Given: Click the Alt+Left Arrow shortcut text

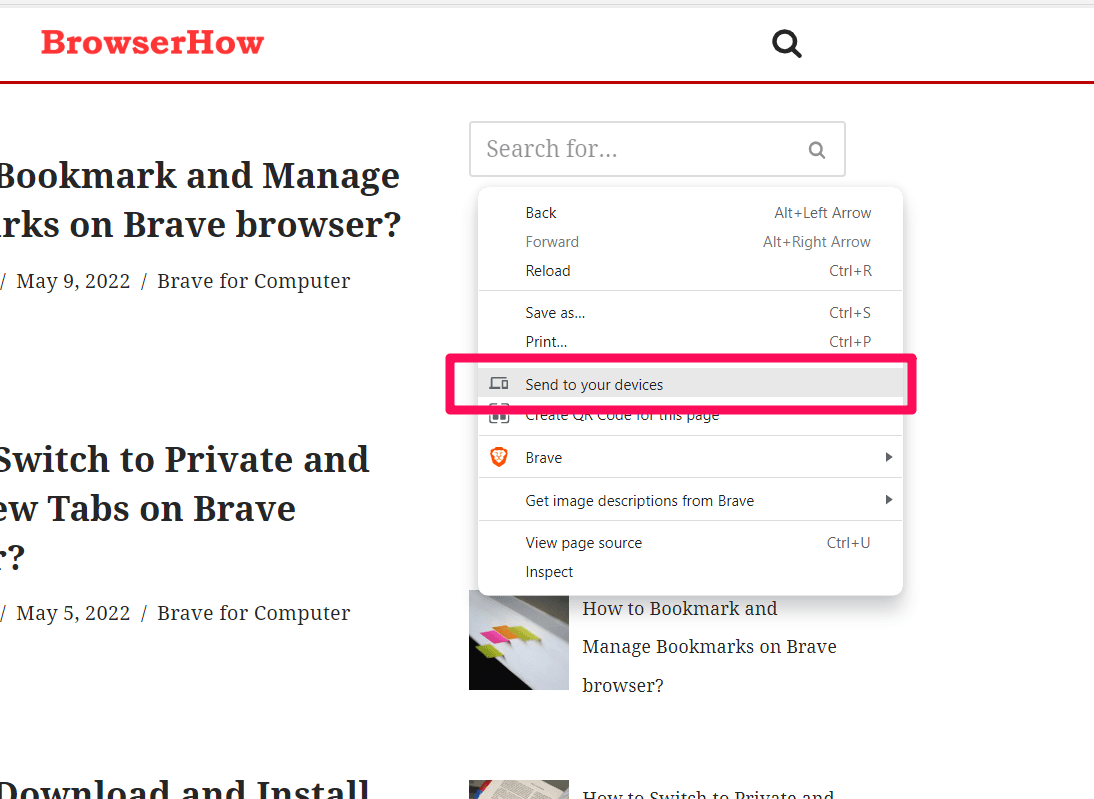Looking at the screenshot, I should [823, 213].
